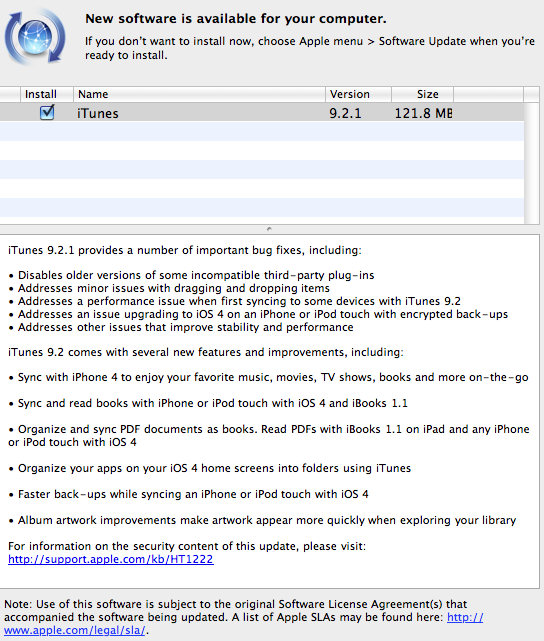Viewport: 544px width, 641px height.
Task: Click 'Addresses minor issues with dragging' bullet
Action: click(174, 288)
